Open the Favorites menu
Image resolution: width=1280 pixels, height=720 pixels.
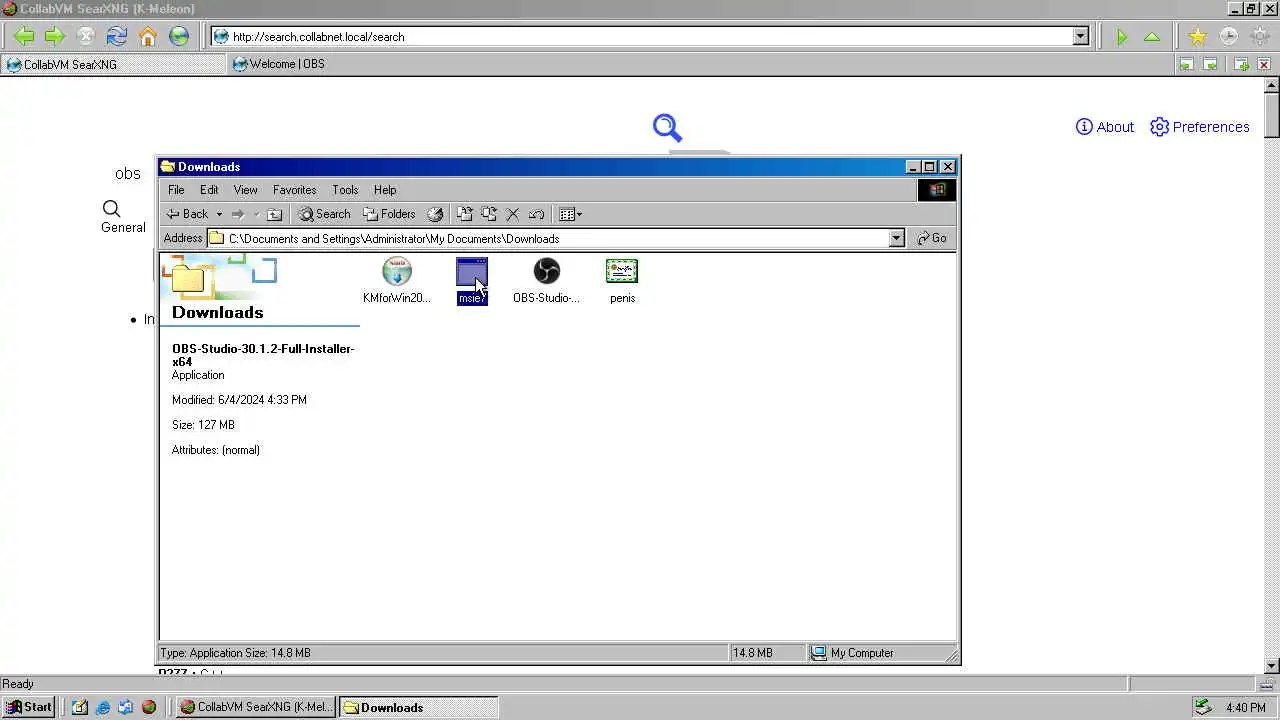295,190
